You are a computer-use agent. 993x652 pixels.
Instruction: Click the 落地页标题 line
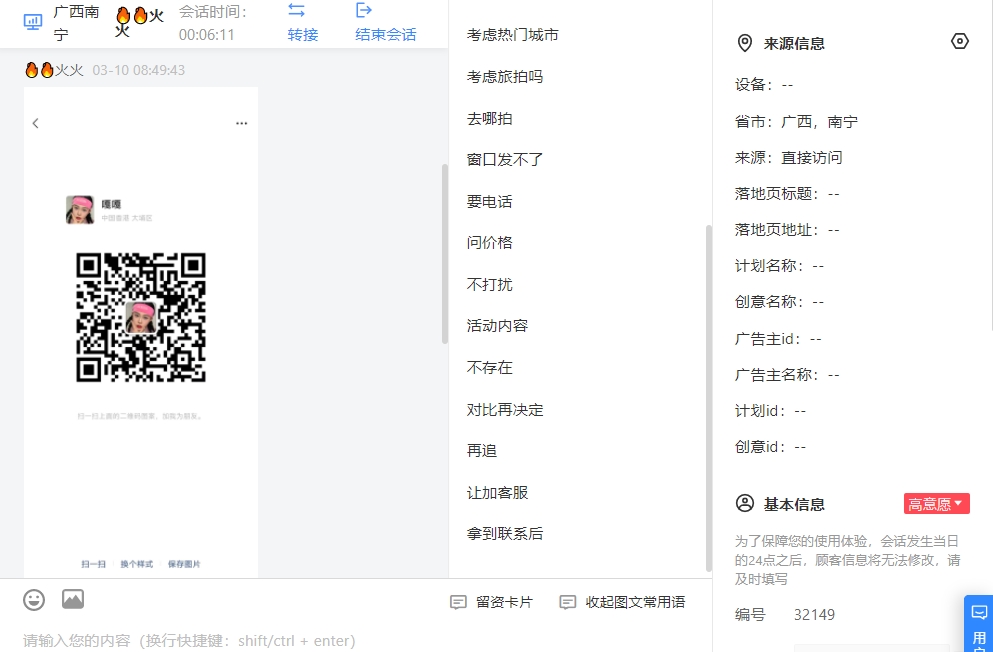point(787,194)
